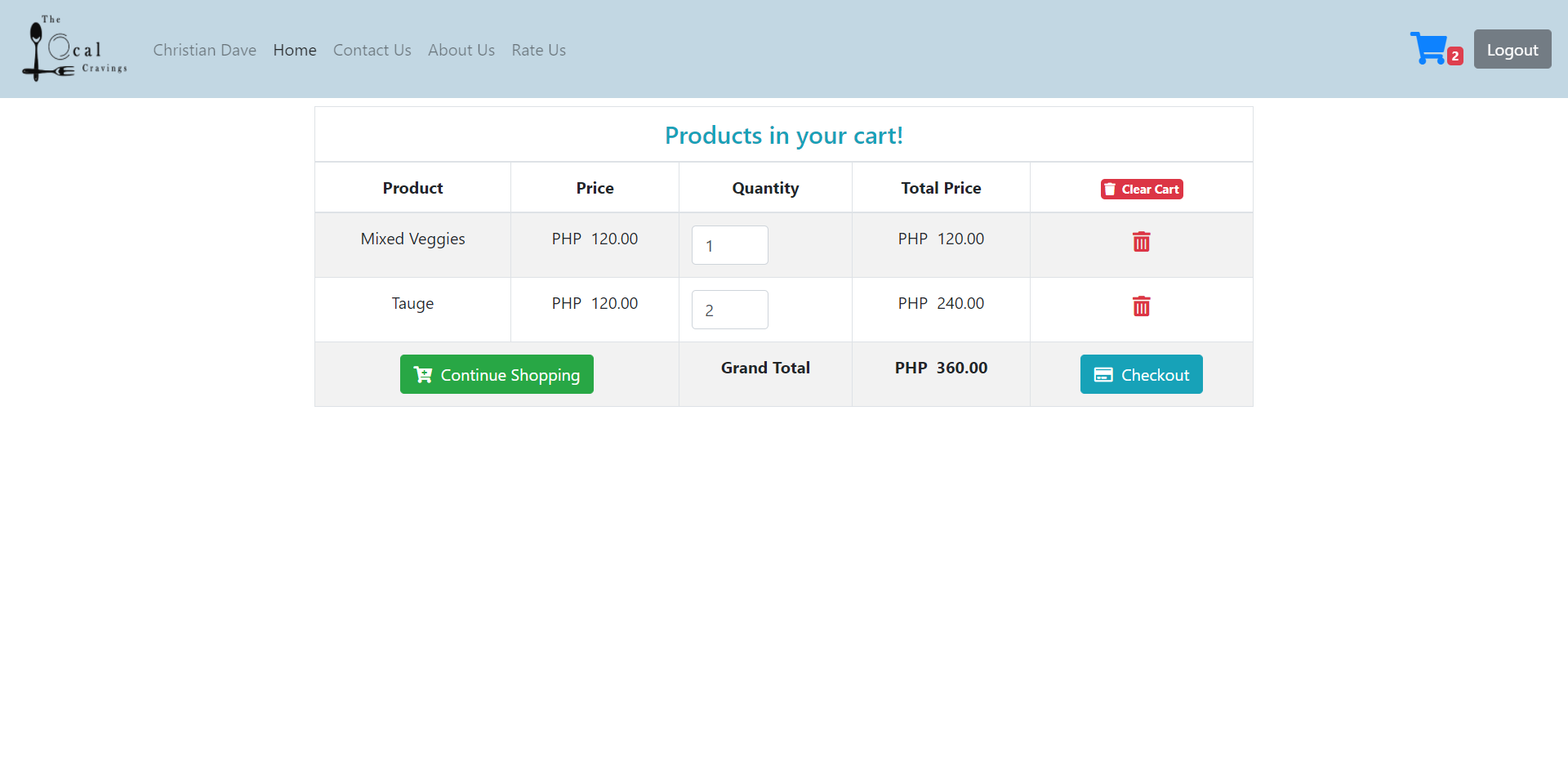
Task: Open the shopping cart icon in navbar
Action: (1428, 49)
